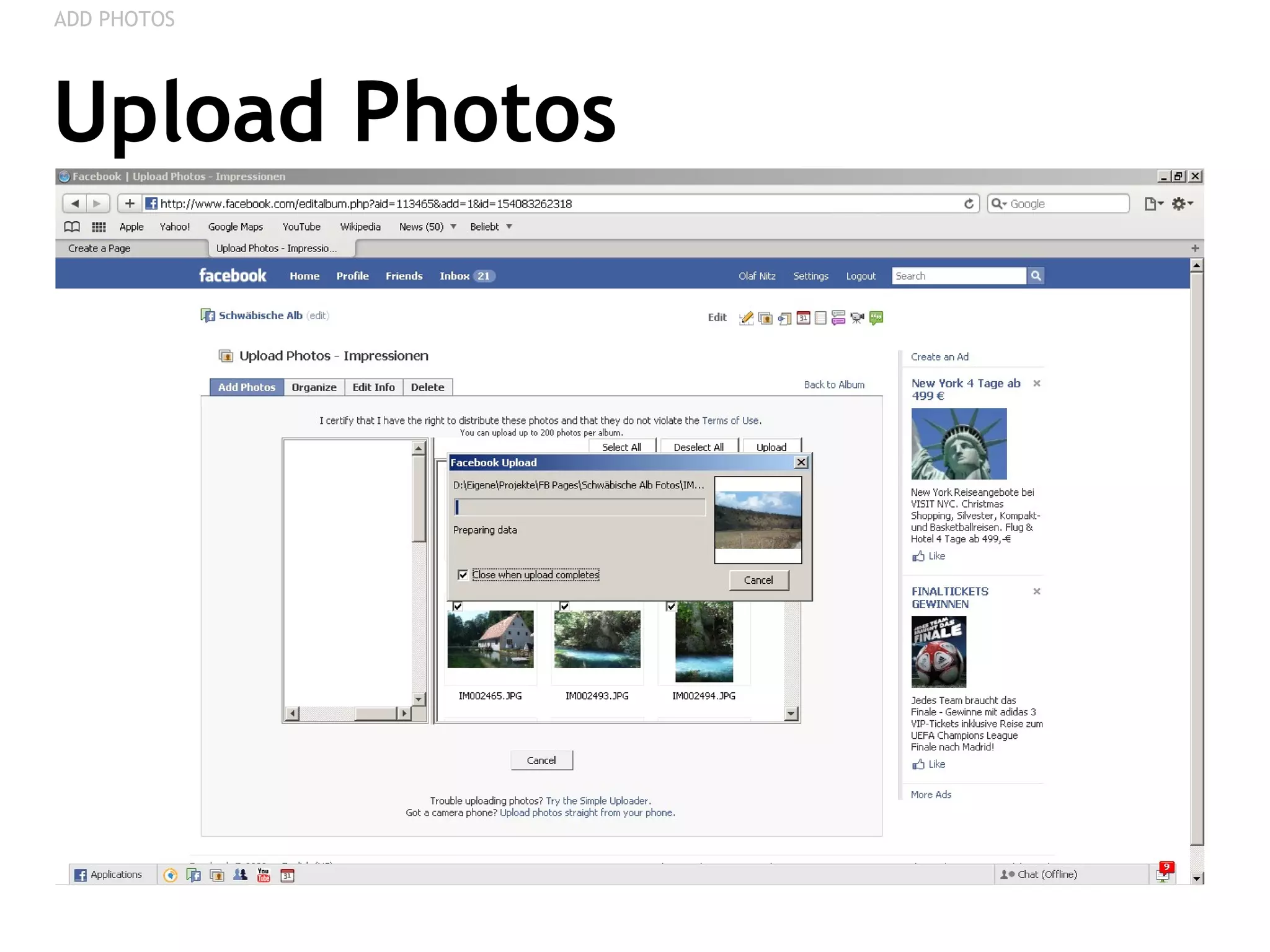Viewport: 1270px width, 952px height.
Task: Switch to the Create a Page browser tab
Action: coord(131,248)
